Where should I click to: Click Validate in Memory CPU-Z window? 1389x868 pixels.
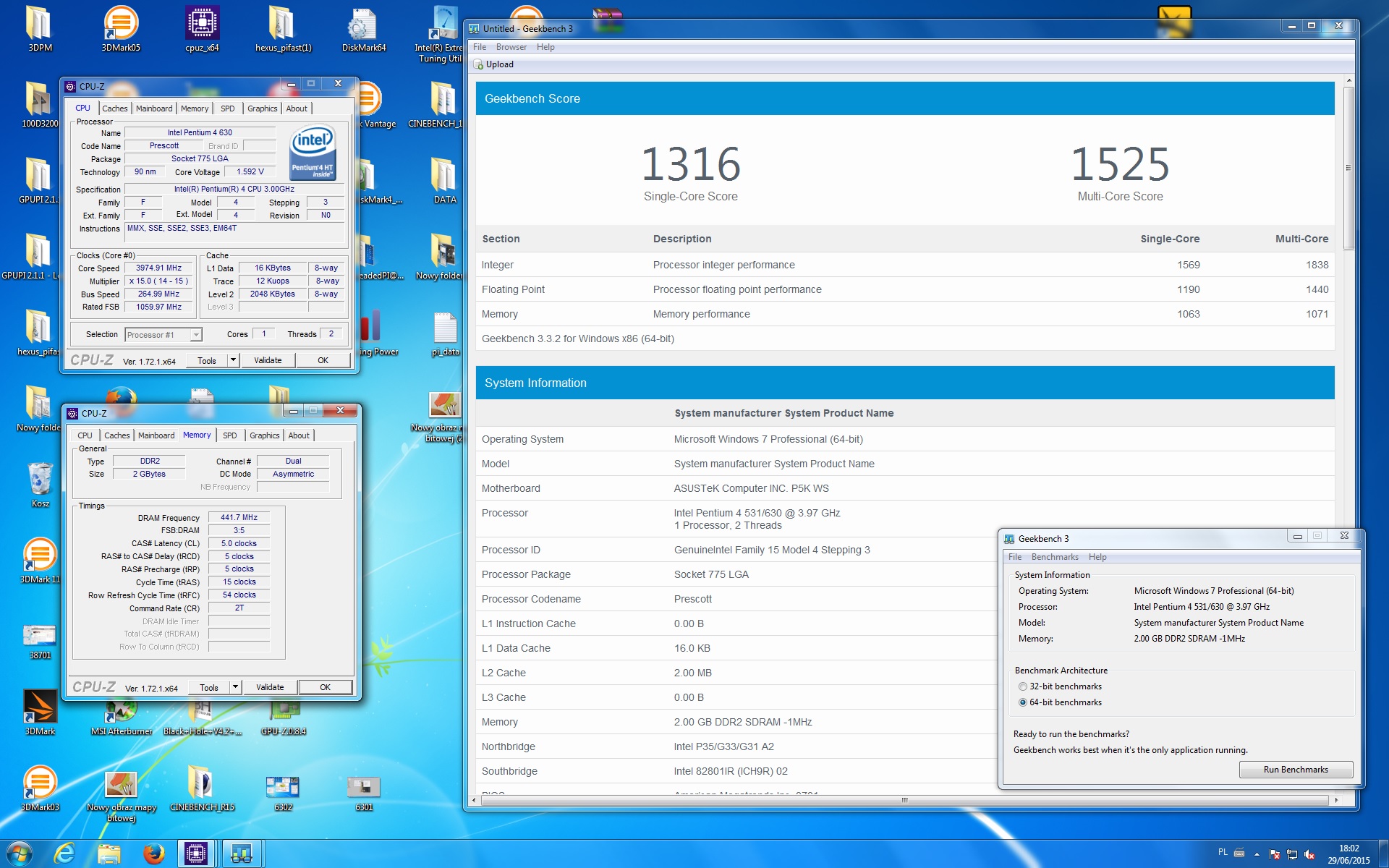270,687
